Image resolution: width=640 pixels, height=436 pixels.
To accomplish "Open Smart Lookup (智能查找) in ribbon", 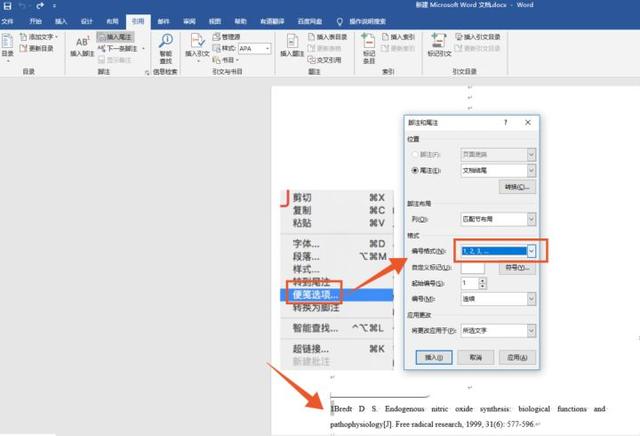I will (x=165, y=46).
